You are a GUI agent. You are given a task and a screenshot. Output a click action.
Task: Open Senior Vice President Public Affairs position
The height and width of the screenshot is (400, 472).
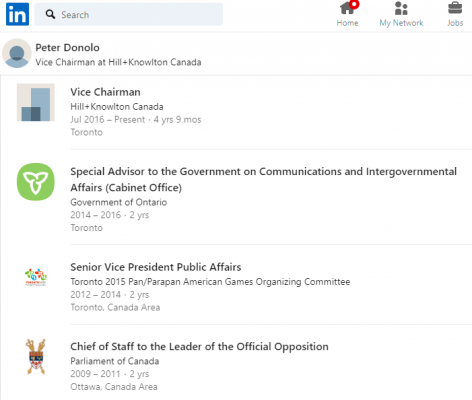[x=156, y=267]
